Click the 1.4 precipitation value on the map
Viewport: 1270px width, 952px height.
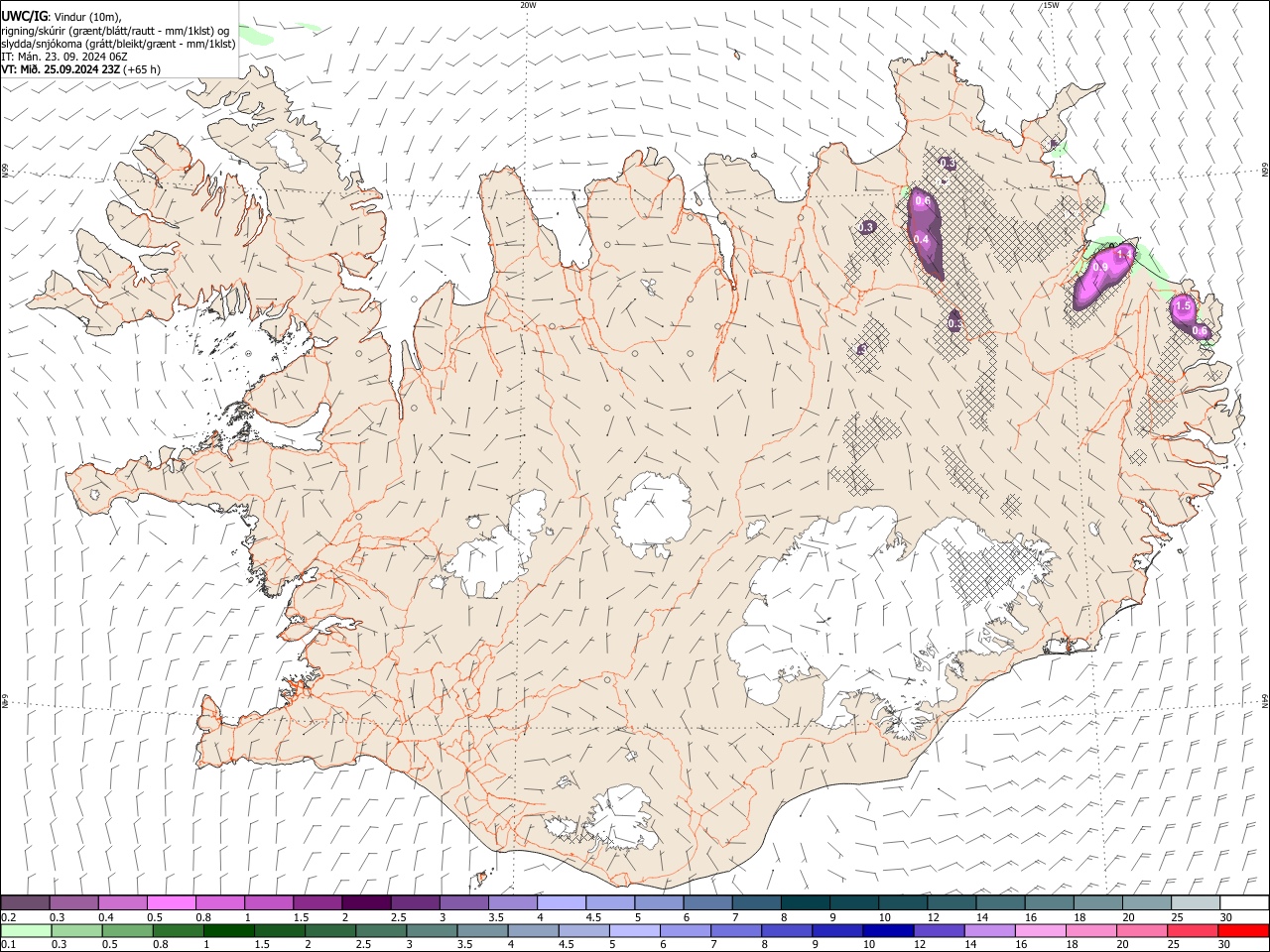pos(1124,255)
